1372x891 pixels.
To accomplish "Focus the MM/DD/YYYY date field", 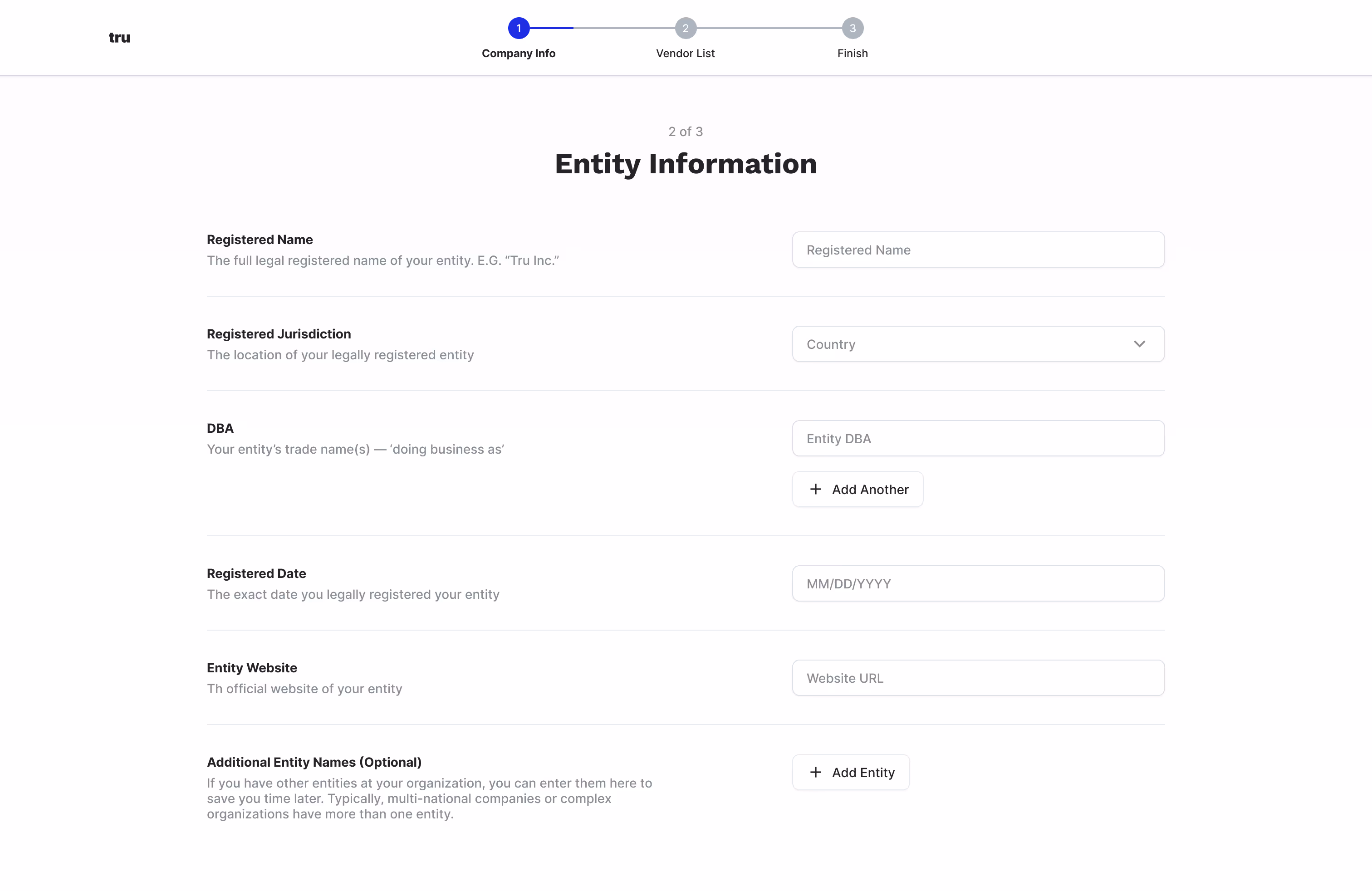I will pyautogui.click(x=978, y=584).
